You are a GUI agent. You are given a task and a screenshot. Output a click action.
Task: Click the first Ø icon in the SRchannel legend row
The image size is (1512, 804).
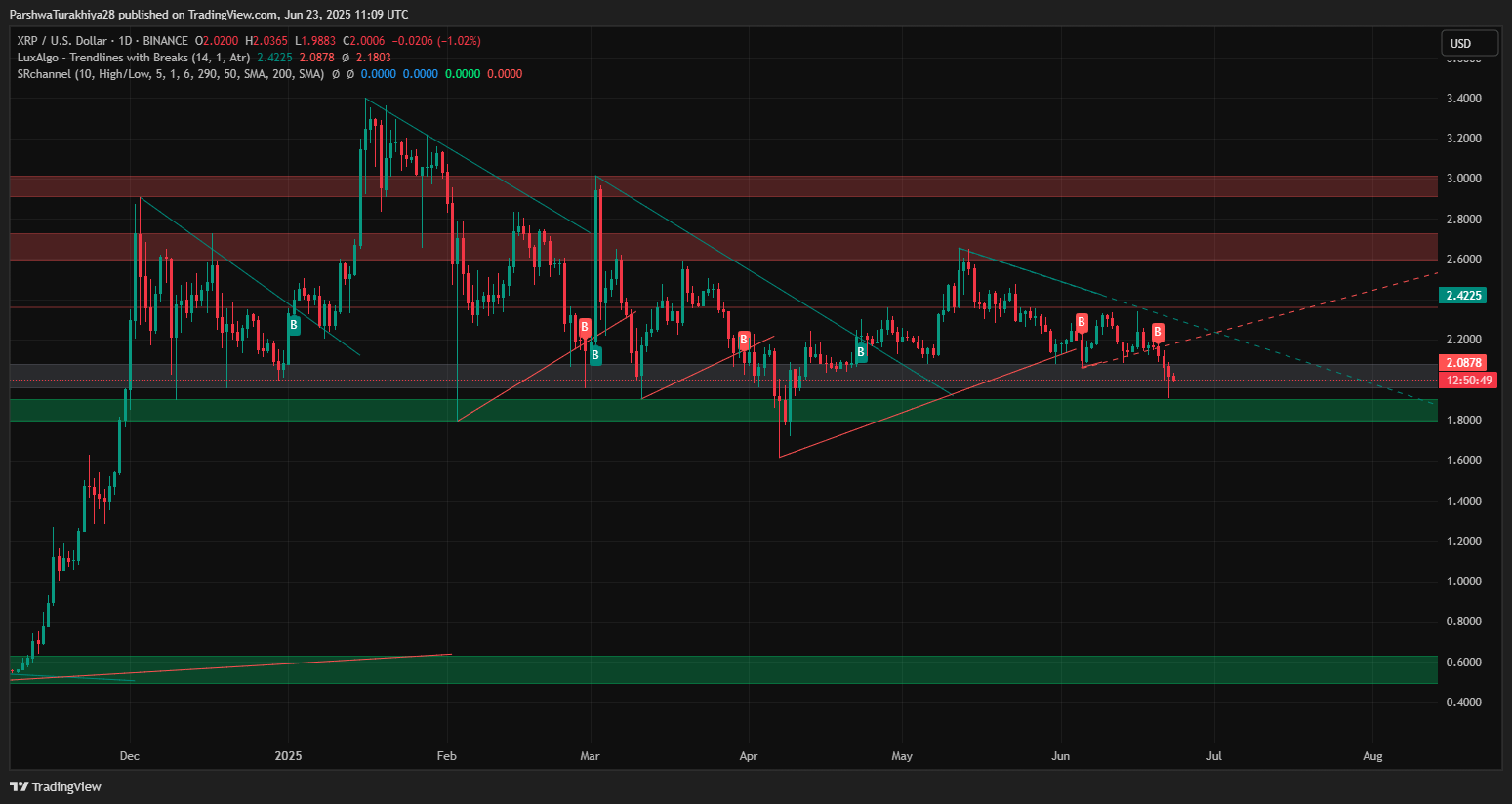(336, 73)
